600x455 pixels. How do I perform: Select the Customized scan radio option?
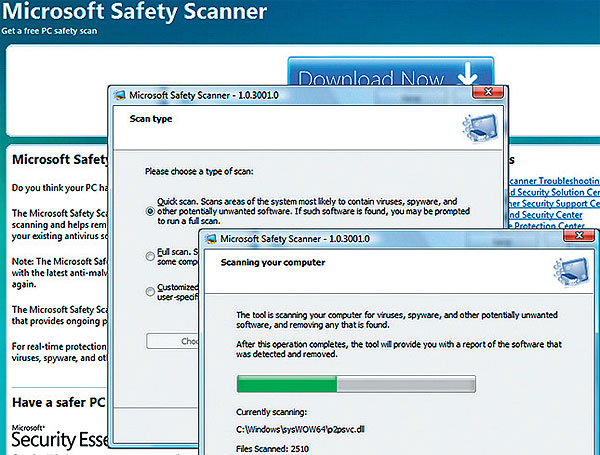point(150,291)
